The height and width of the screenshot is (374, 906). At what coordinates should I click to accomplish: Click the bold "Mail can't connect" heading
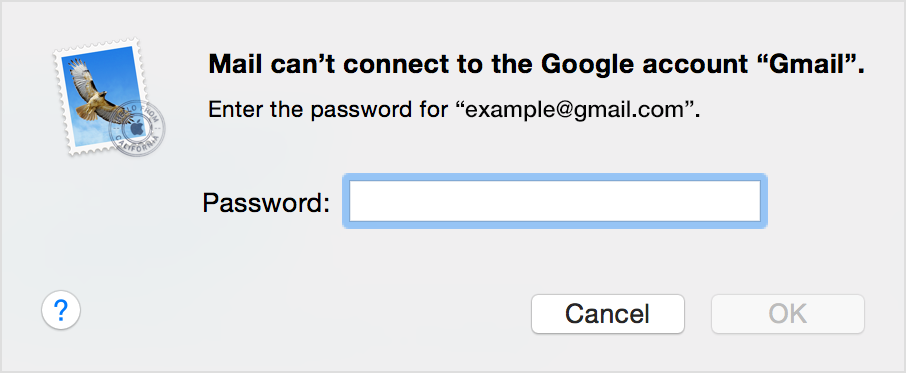point(536,65)
